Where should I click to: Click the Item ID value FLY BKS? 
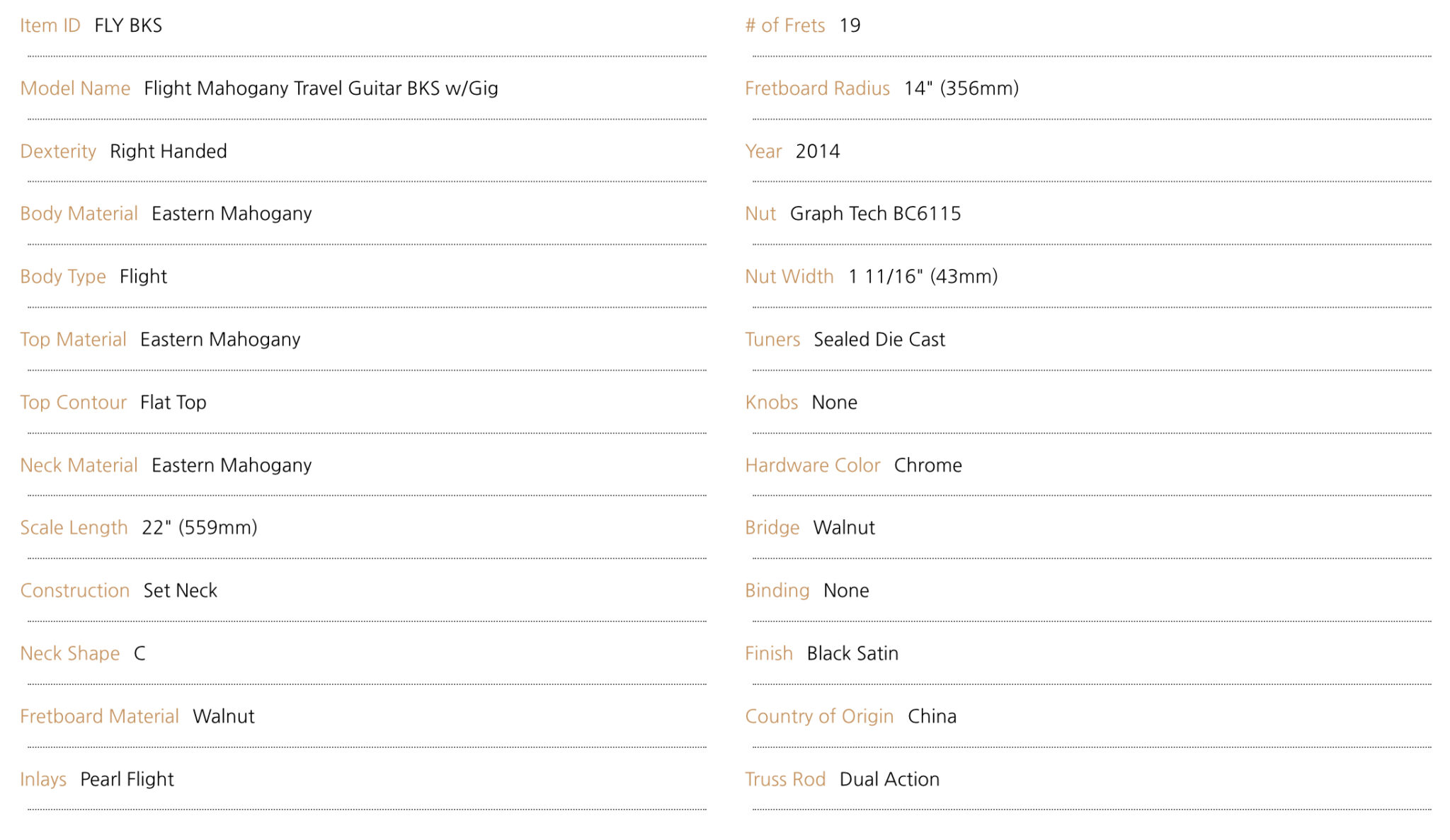coord(128,25)
